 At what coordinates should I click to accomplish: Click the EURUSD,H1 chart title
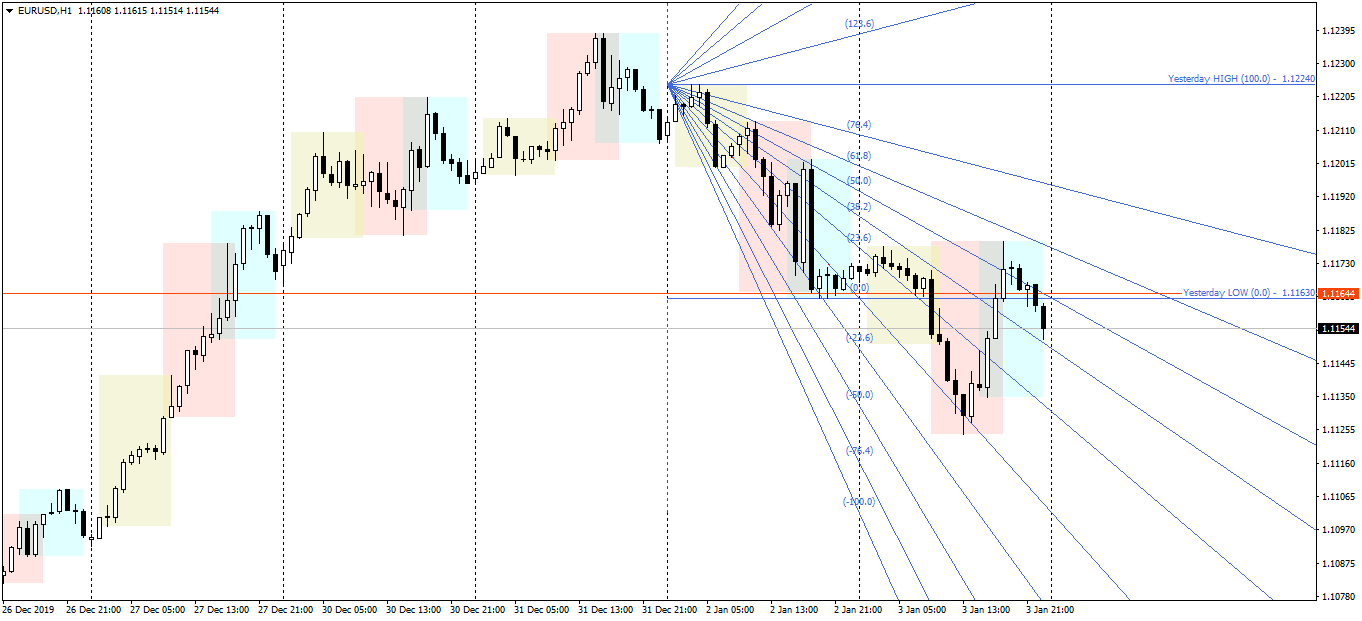(44, 10)
